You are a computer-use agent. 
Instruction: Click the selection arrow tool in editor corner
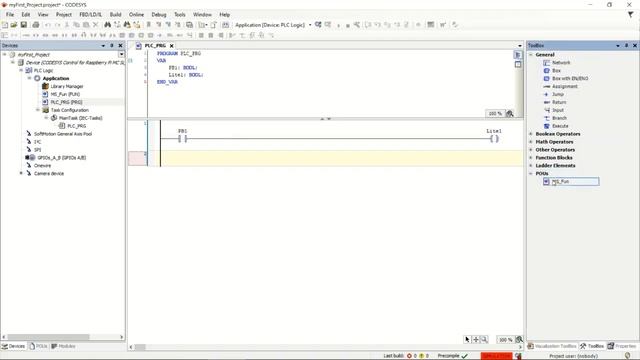[x=467, y=339]
